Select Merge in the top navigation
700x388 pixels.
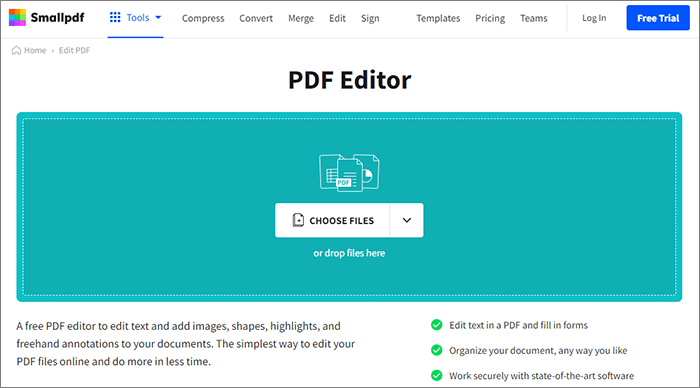tap(301, 18)
